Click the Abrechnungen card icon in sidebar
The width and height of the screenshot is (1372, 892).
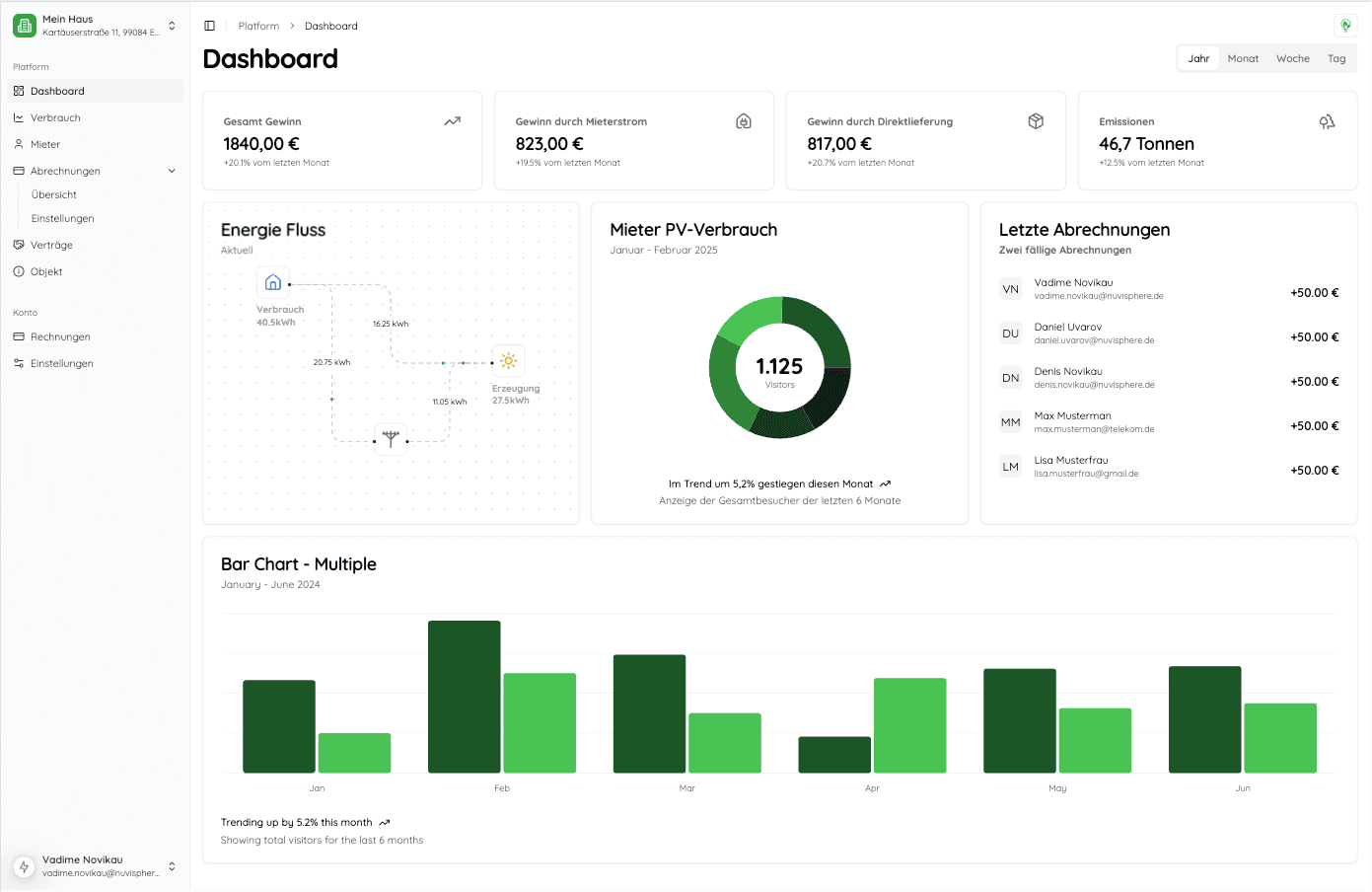click(x=18, y=170)
